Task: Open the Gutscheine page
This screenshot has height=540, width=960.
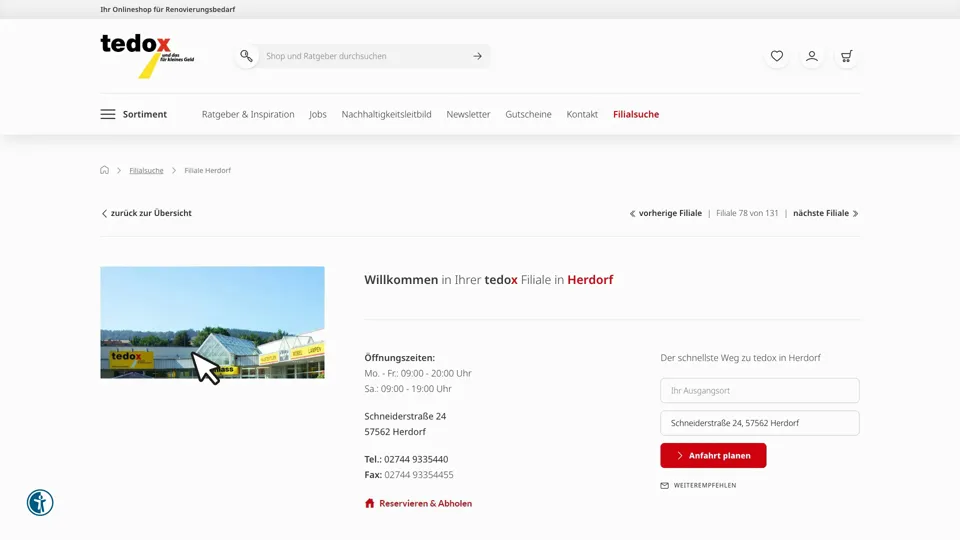Action: [x=528, y=114]
